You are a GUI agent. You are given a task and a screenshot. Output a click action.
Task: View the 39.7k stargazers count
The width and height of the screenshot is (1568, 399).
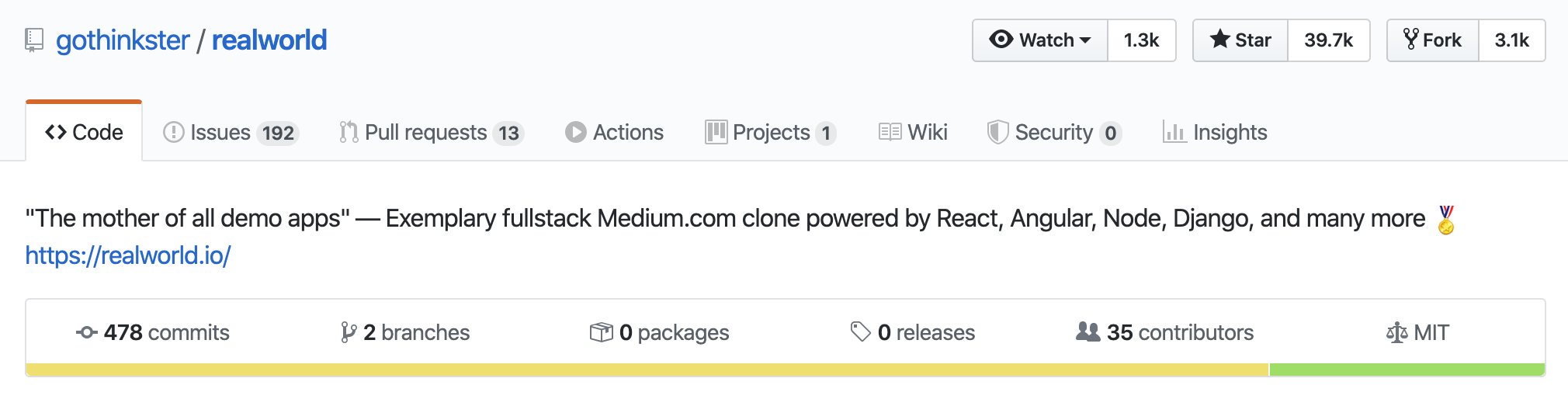1328,40
